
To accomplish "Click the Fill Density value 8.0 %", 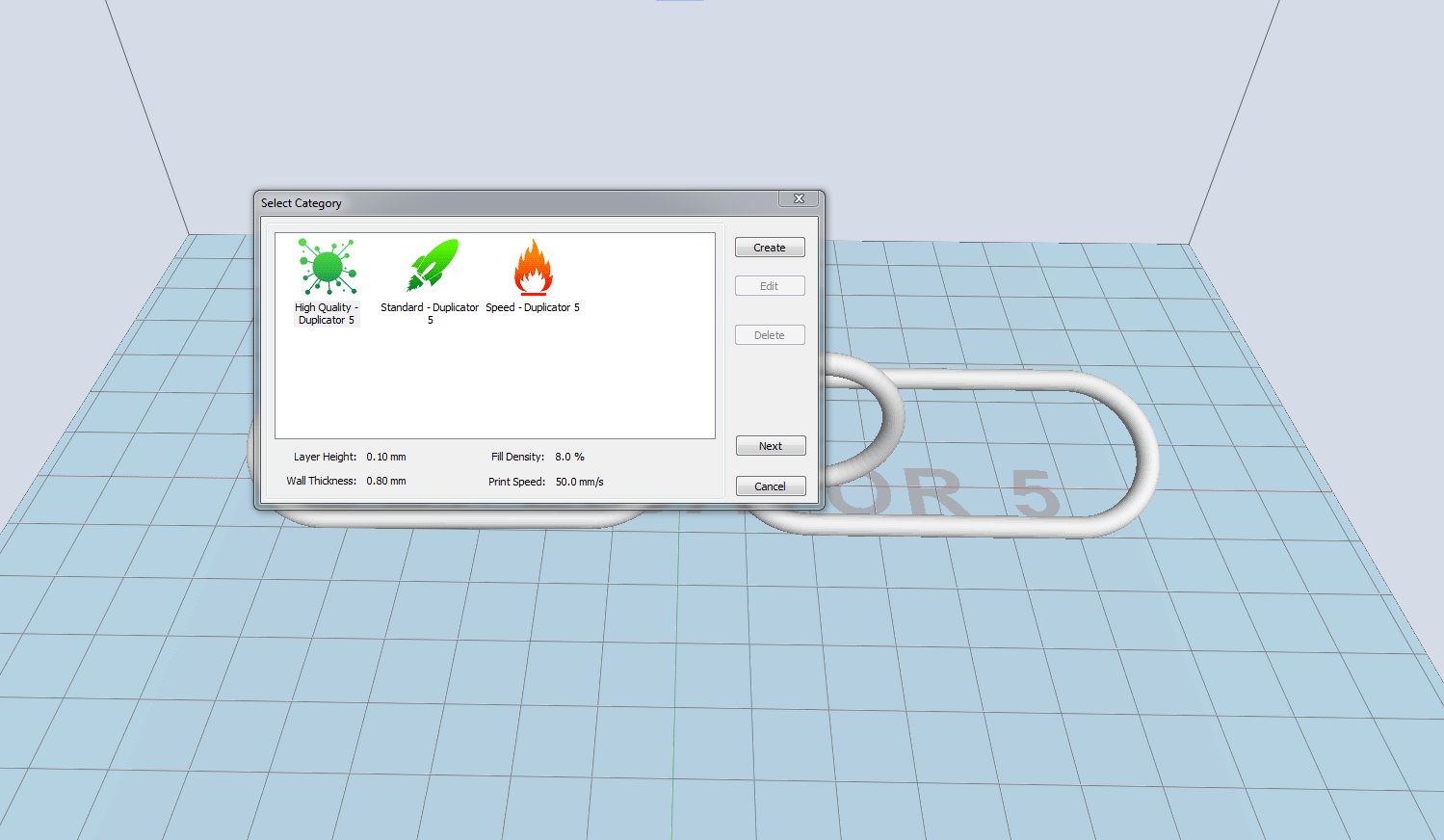I will coord(569,458).
